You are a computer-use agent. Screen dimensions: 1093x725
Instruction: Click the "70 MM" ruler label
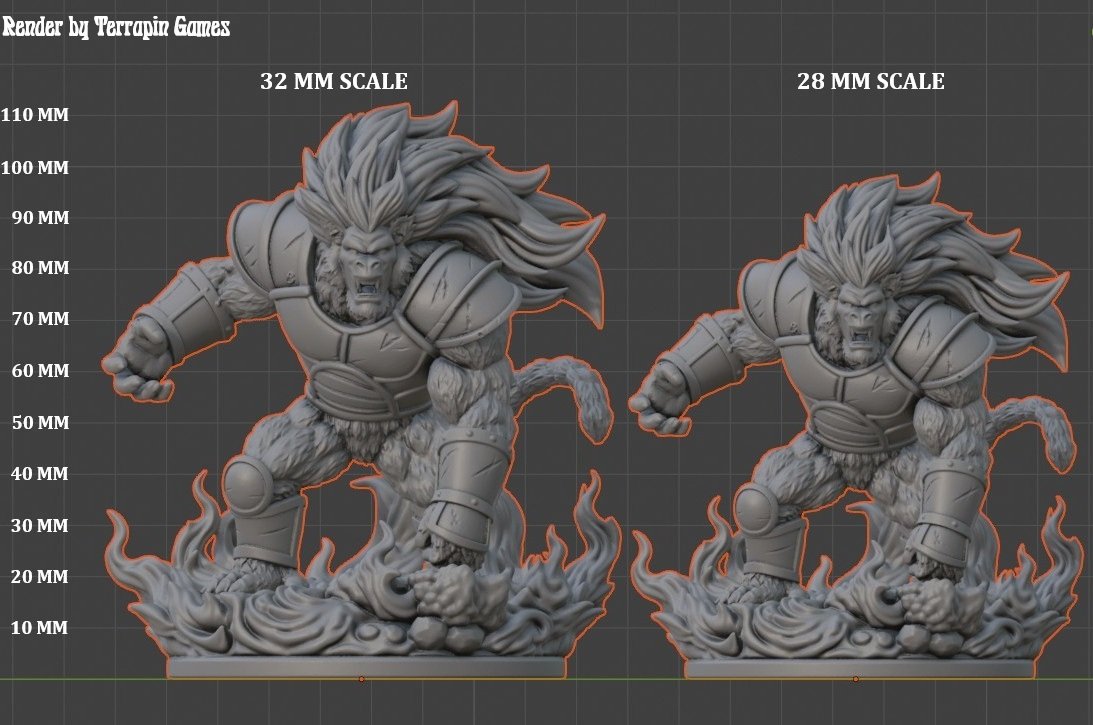click(40, 319)
